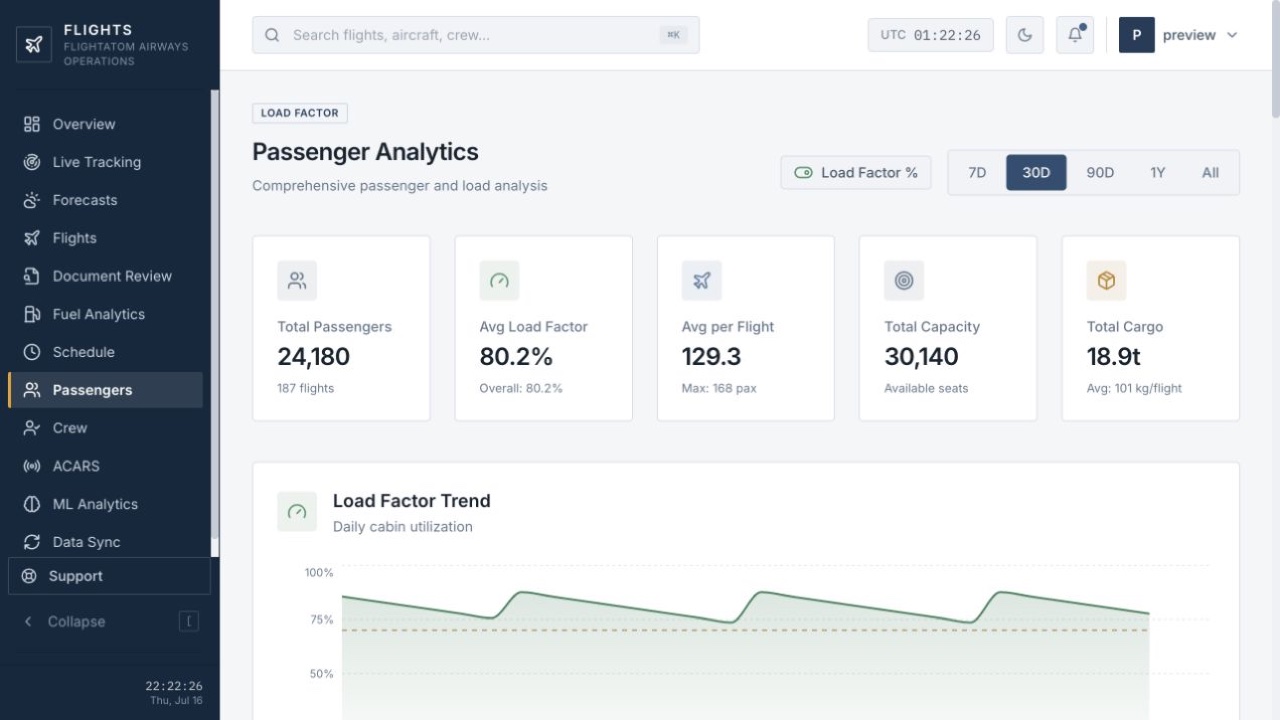Click the Forecasts weather icon
The width and height of the screenshot is (1280, 720).
tap(32, 200)
